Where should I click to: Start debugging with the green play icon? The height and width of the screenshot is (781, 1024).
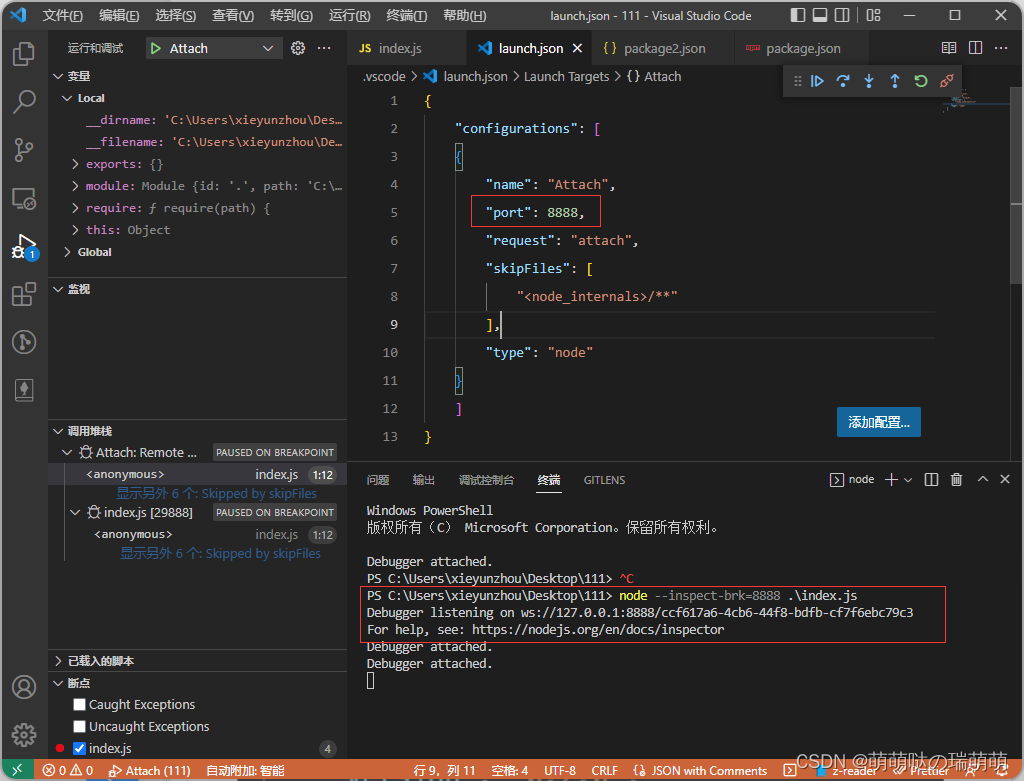pos(155,48)
